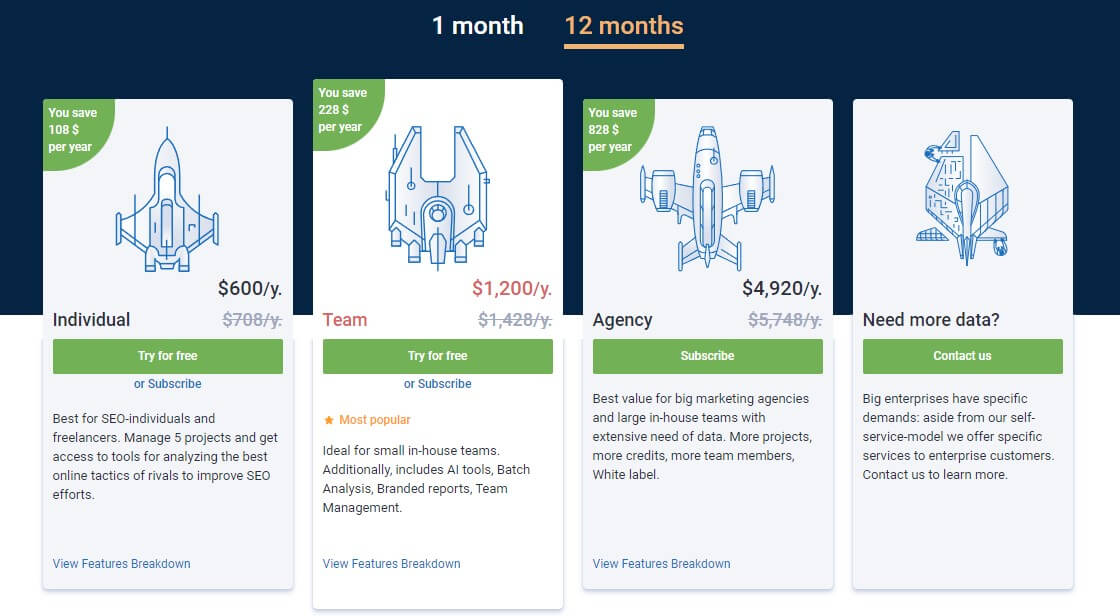Open 'View Features Breakdown' for Agency

click(660, 563)
